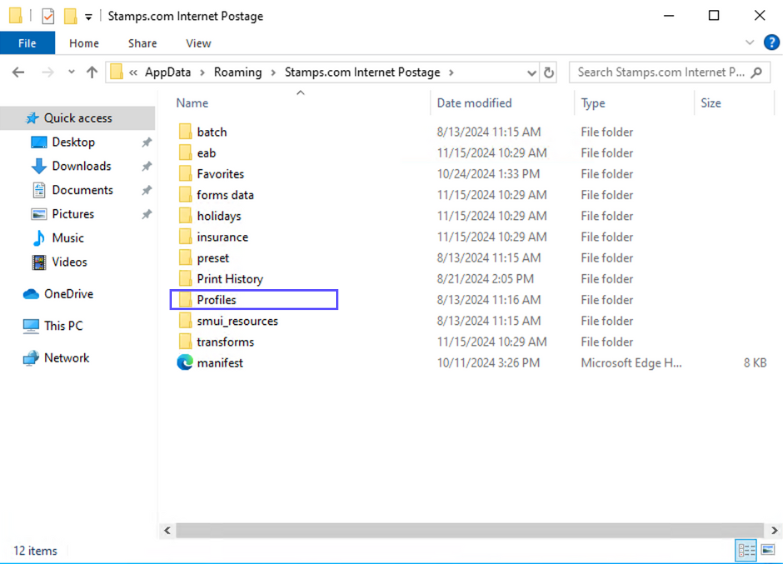This screenshot has height=564, width=783.
Task: Click the Favorites folder icon
Action: (x=185, y=174)
